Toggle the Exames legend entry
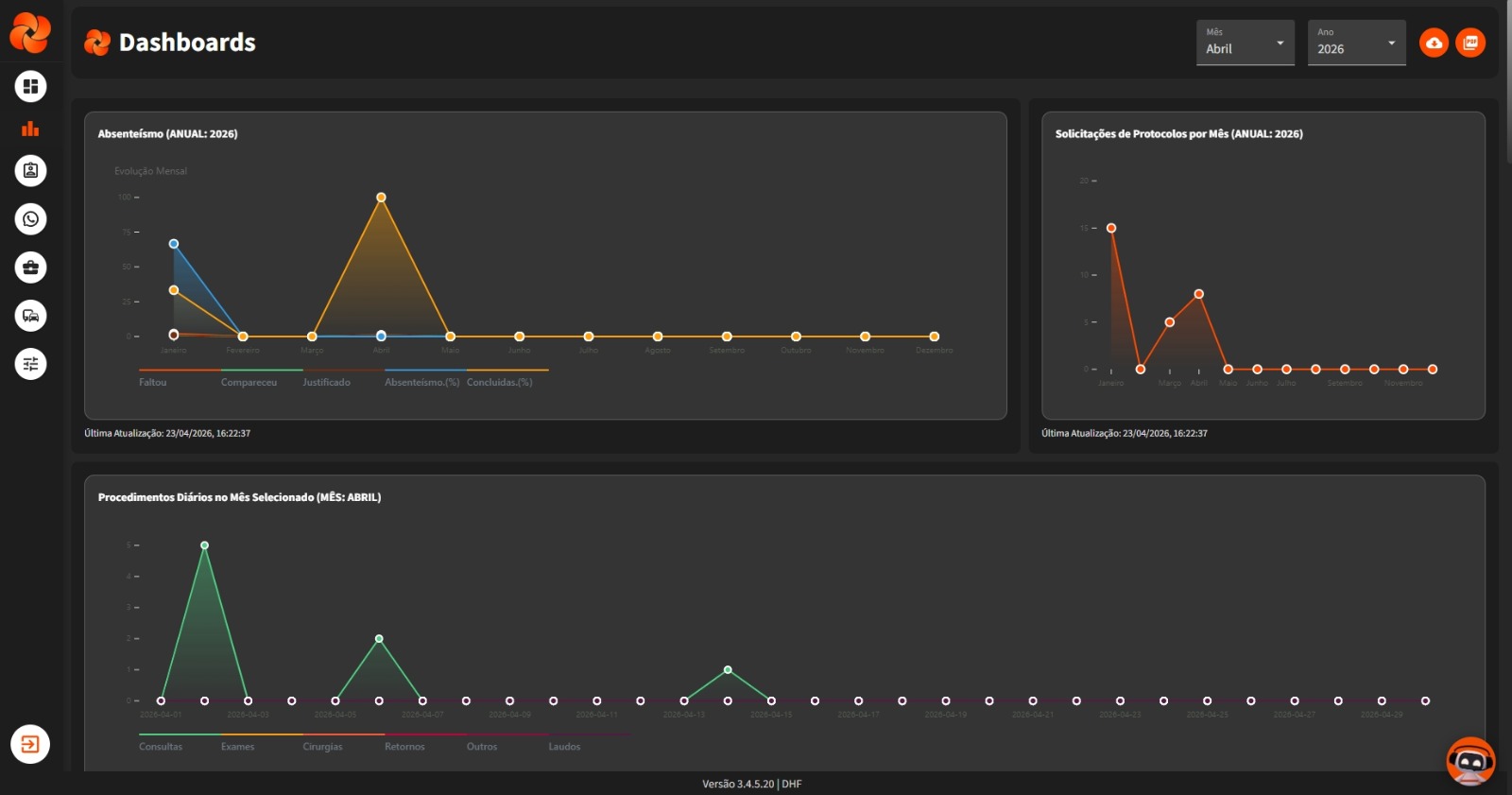Screen dimensions: 1512x795 (237, 746)
